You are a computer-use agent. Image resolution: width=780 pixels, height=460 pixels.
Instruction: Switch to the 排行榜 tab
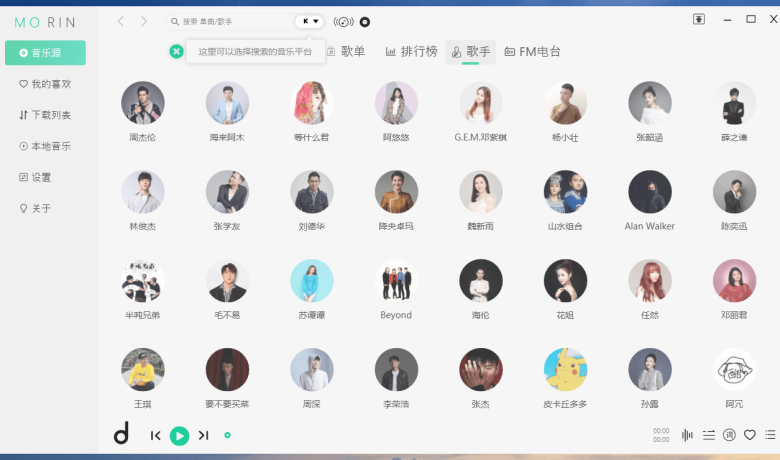tap(411, 51)
